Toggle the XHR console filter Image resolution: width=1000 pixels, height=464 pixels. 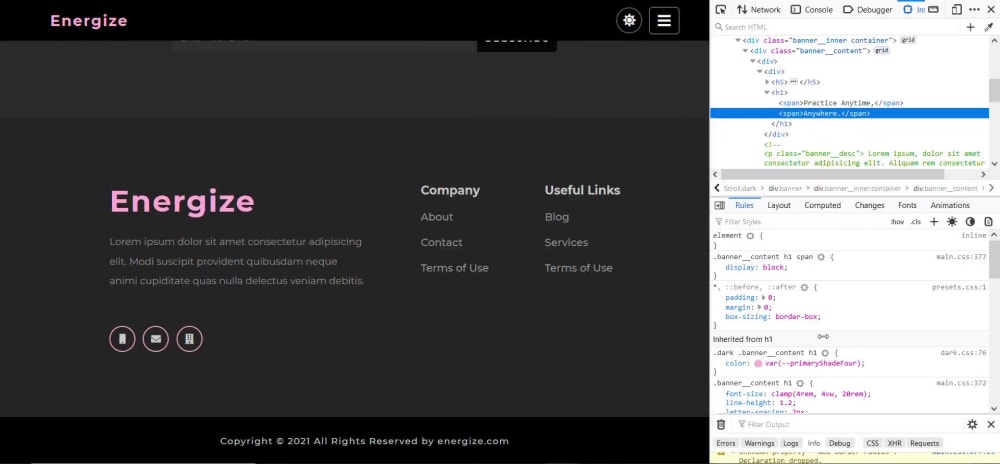(x=895, y=443)
